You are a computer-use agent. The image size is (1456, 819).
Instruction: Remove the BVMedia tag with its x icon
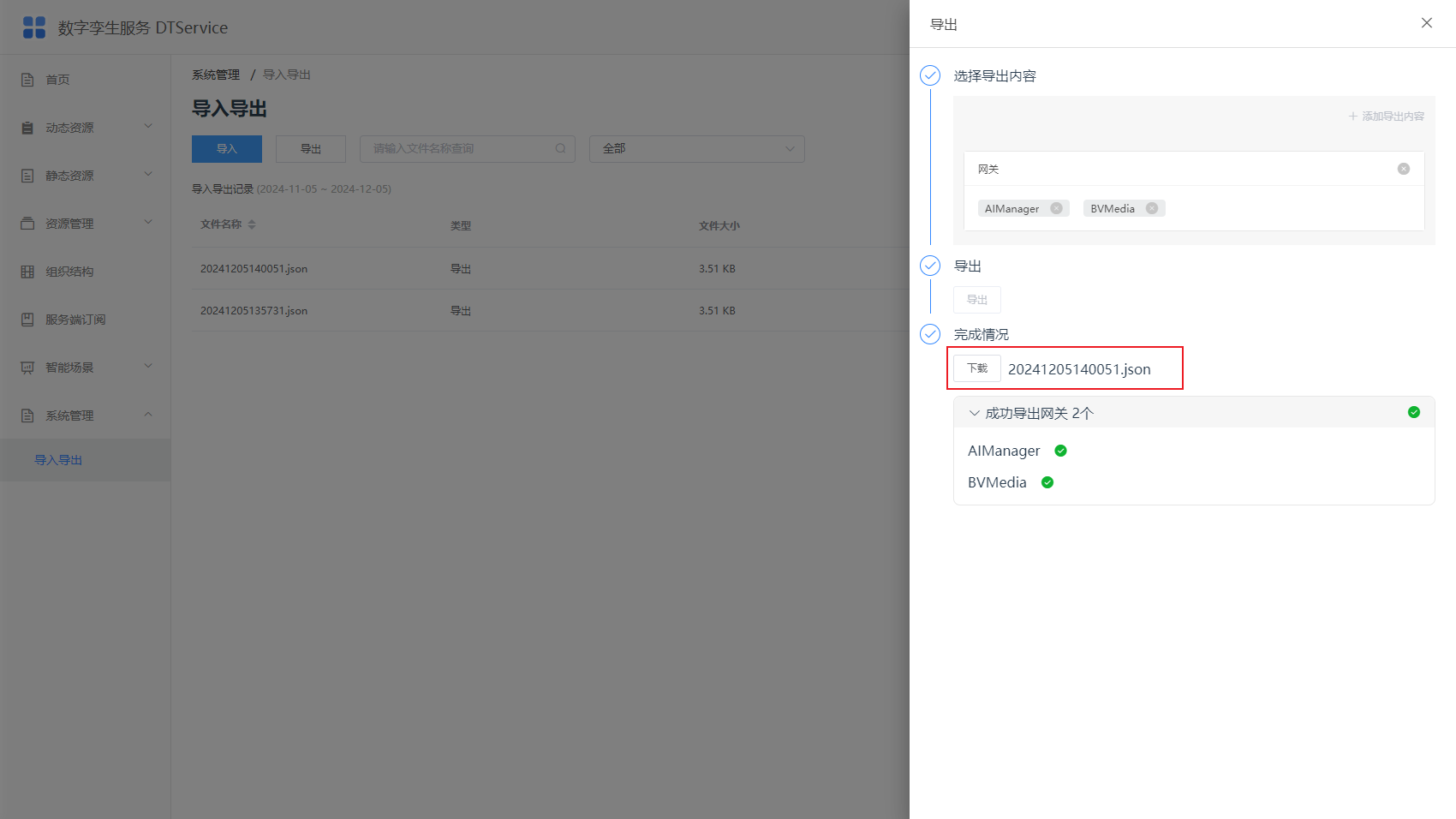click(x=1152, y=208)
